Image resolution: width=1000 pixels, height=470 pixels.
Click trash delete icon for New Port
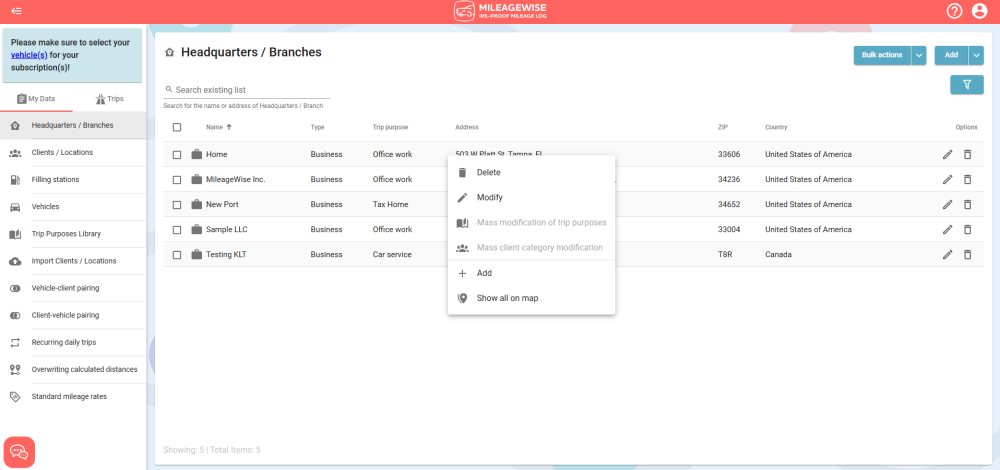[x=967, y=204]
